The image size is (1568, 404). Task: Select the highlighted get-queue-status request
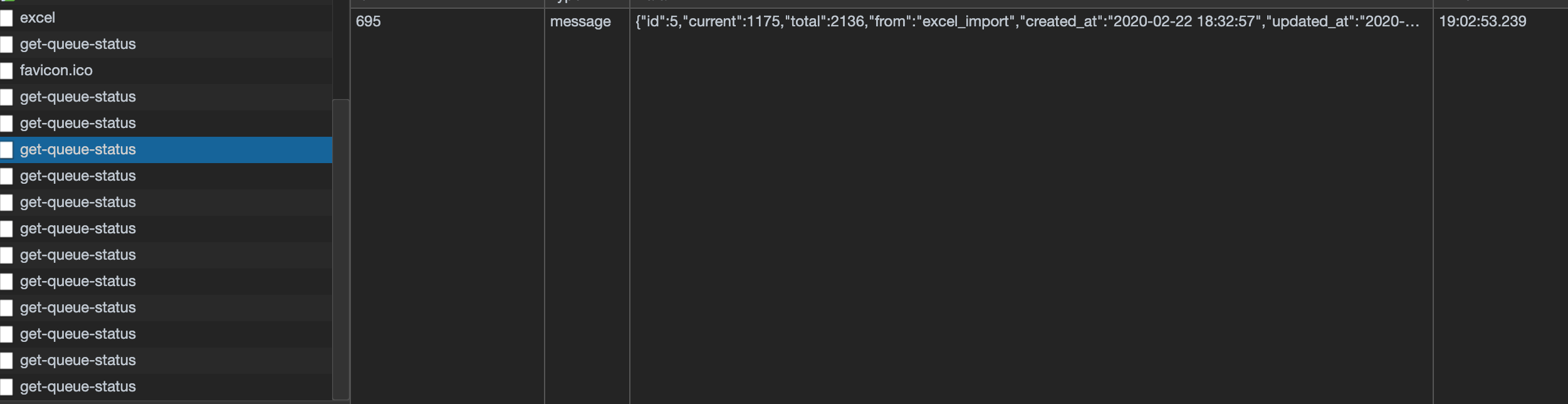pyautogui.click(x=78, y=150)
